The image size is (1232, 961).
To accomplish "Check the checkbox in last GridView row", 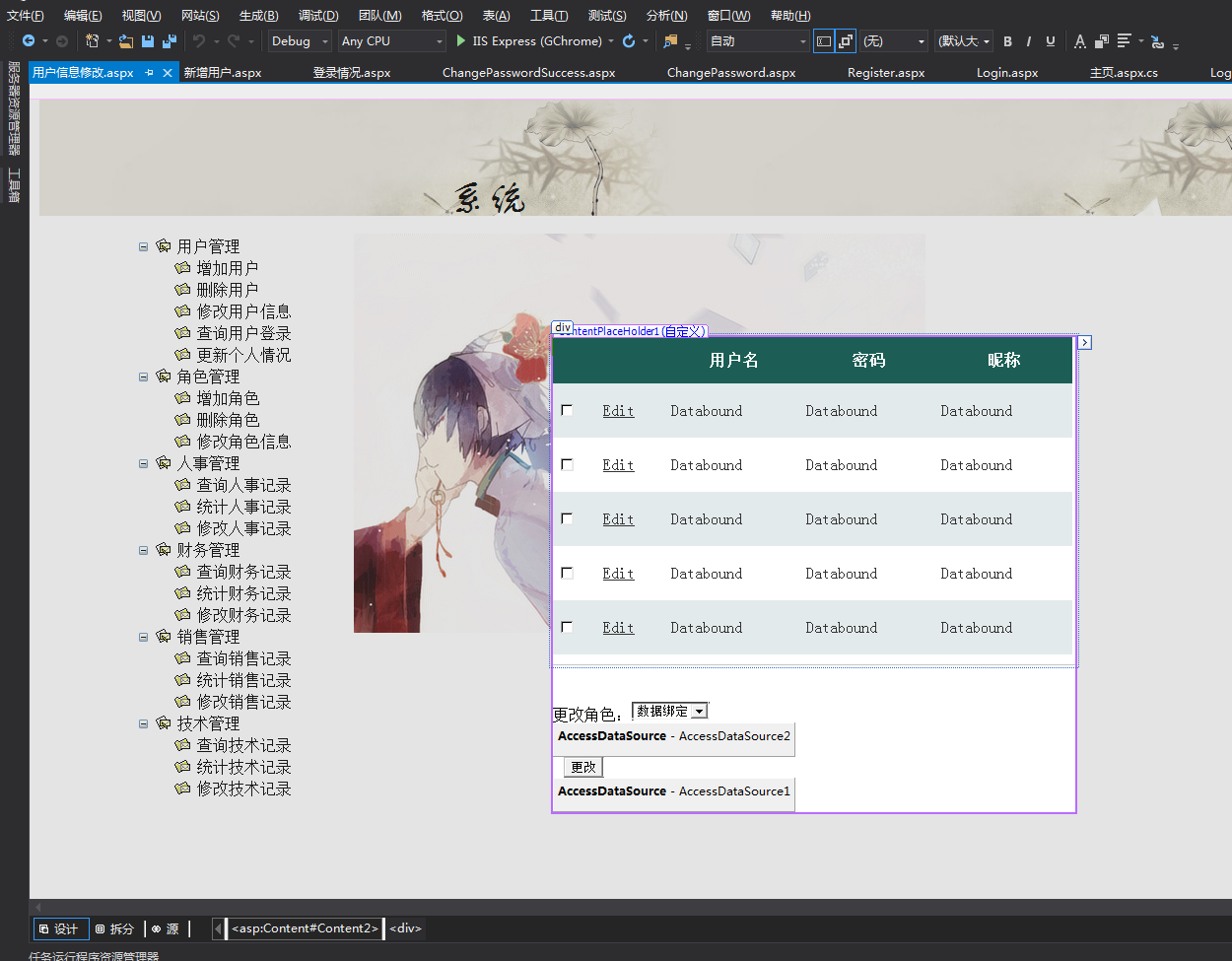I will [567, 627].
